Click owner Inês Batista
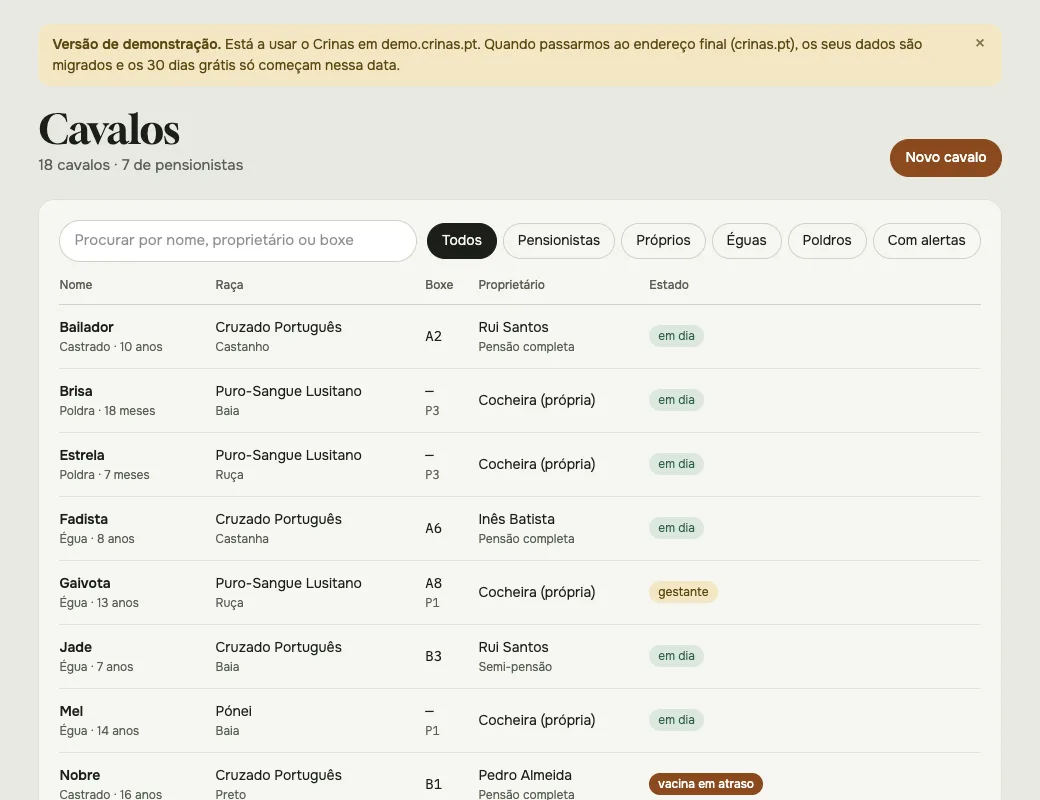Viewport: 1040px width, 800px height. click(x=516, y=519)
